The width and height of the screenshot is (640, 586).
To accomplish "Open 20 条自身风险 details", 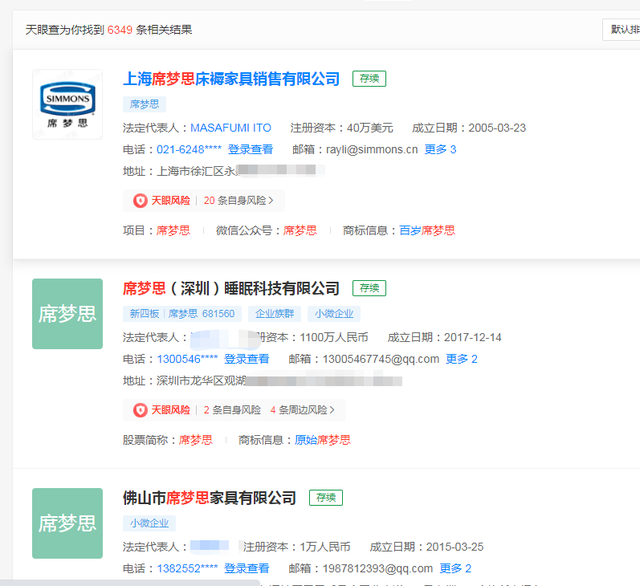I will 238,201.
